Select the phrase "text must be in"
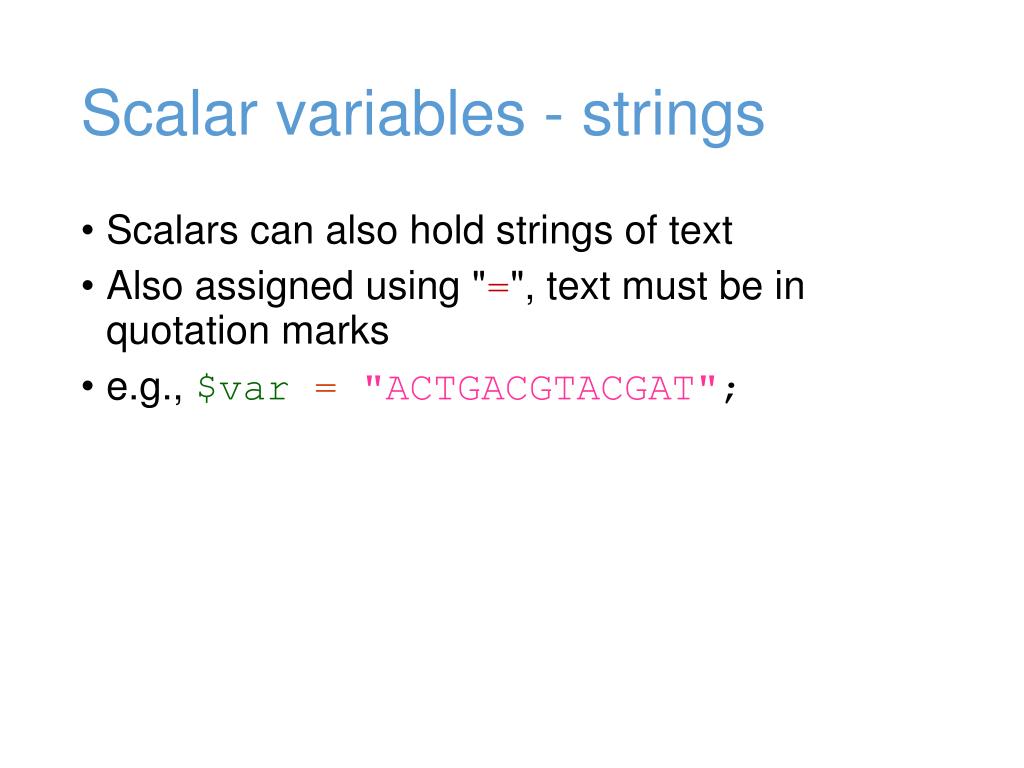1024x768 pixels. 676,286
